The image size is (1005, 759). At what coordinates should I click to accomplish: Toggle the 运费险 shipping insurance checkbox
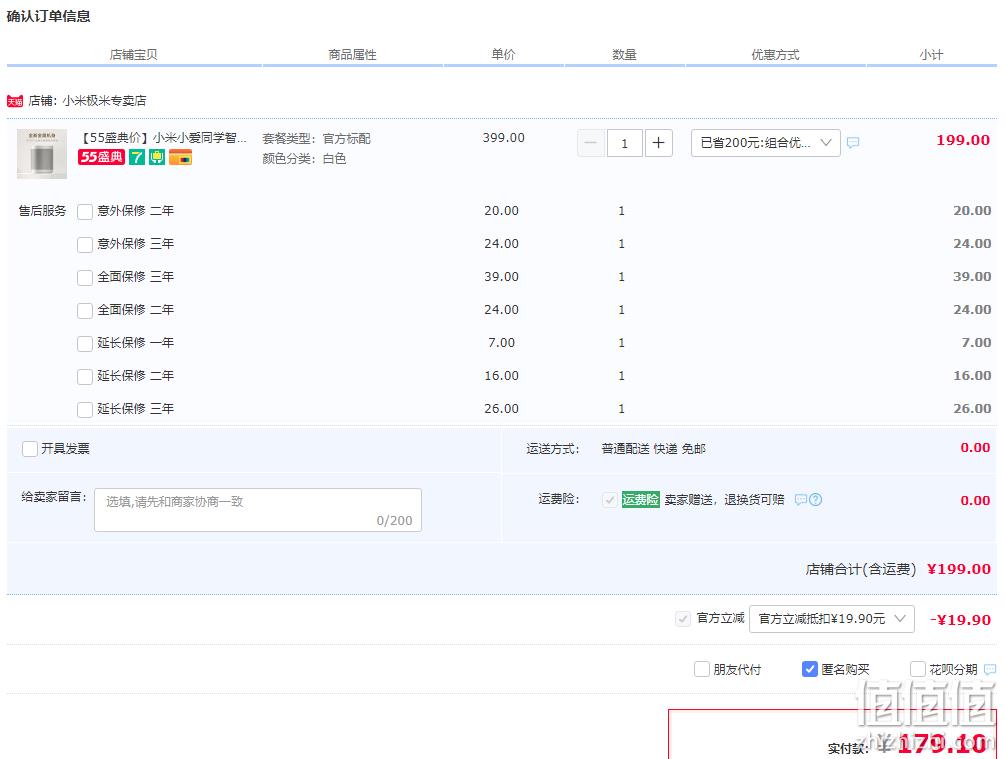(x=610, y=499)
